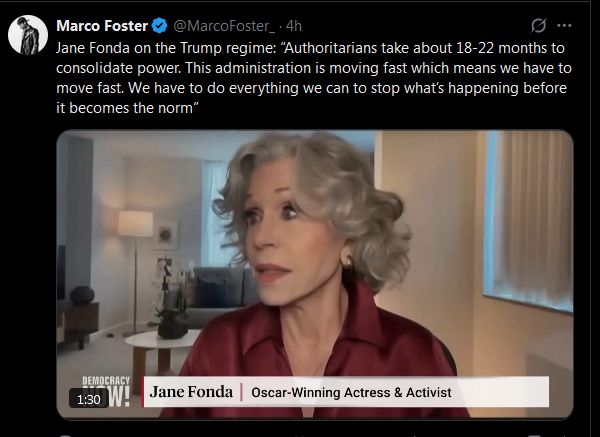Viewport: 600px width, 437px height.
Task: Click the red divider bar in the name banner
Action: point(241,392)
